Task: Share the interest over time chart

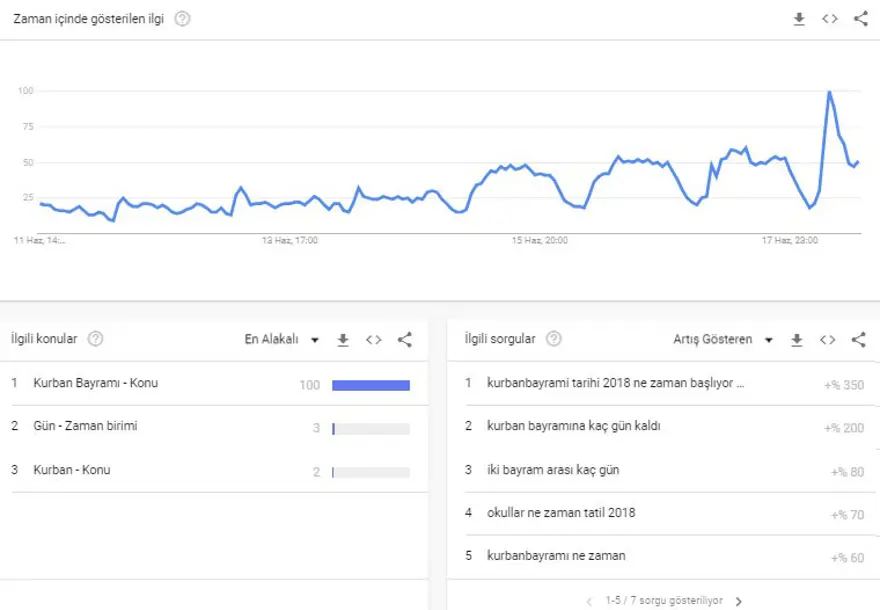Action: click(x=860, y=19)
